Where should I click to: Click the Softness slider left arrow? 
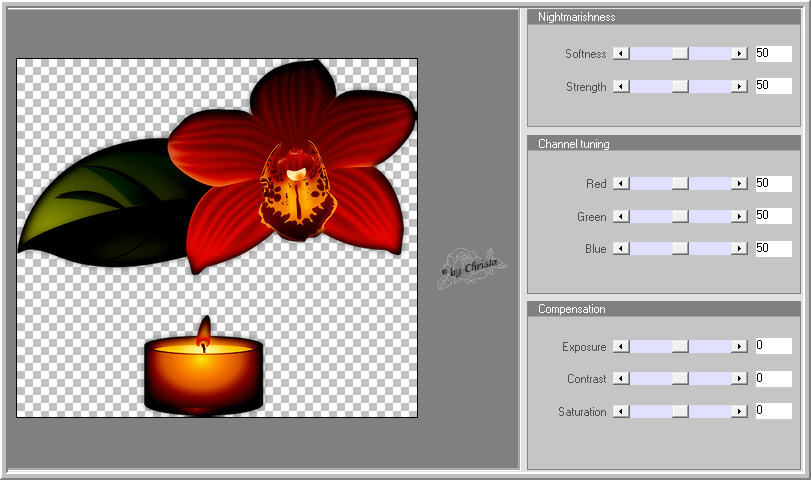pyautogui.click(x=621, y=53)
